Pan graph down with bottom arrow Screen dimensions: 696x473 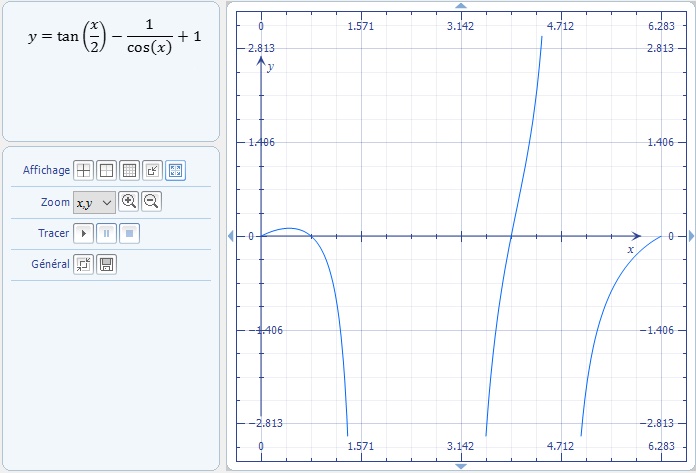460,466
